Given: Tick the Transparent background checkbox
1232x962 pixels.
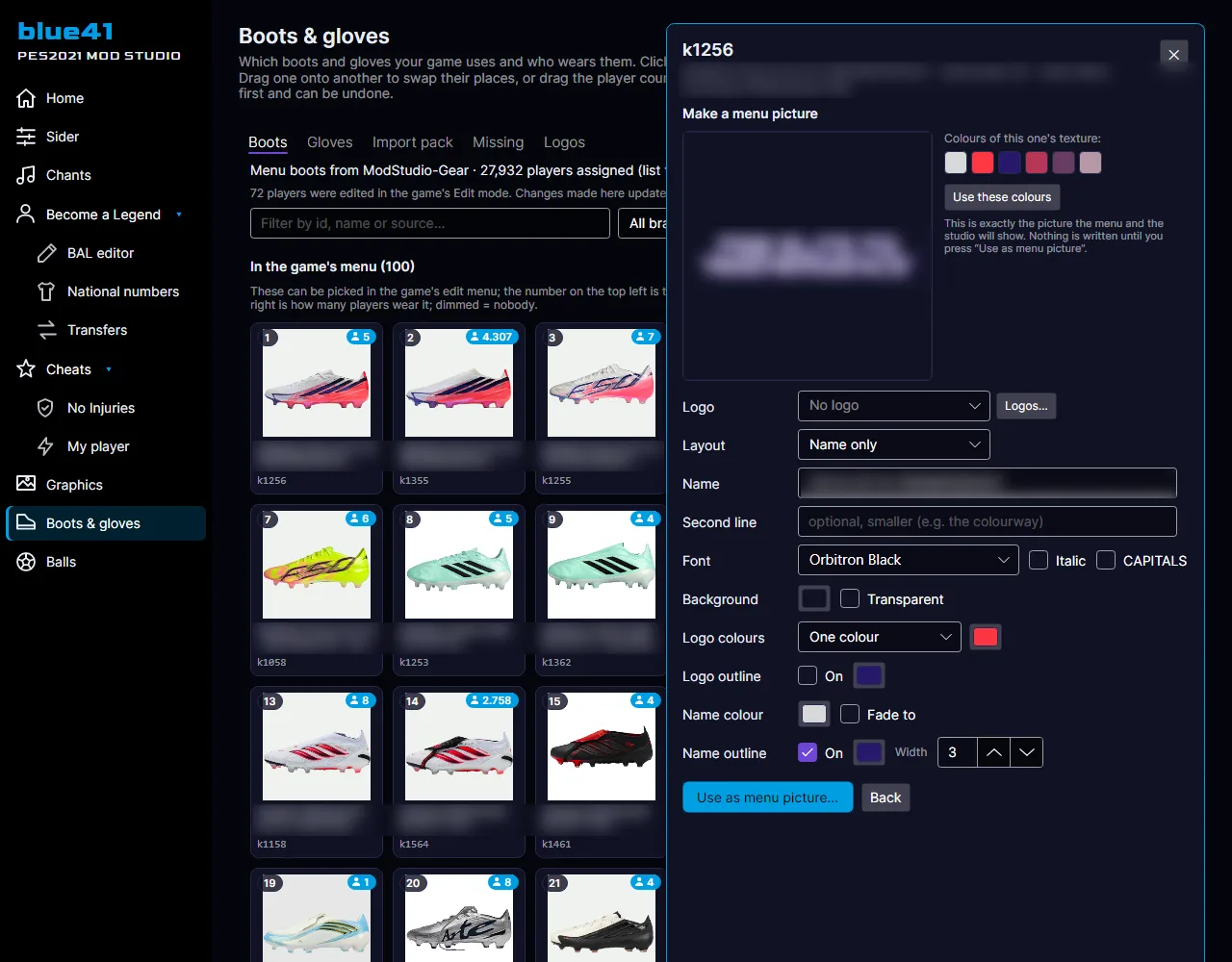Looking at the screenshot, I should pos(850,598).
